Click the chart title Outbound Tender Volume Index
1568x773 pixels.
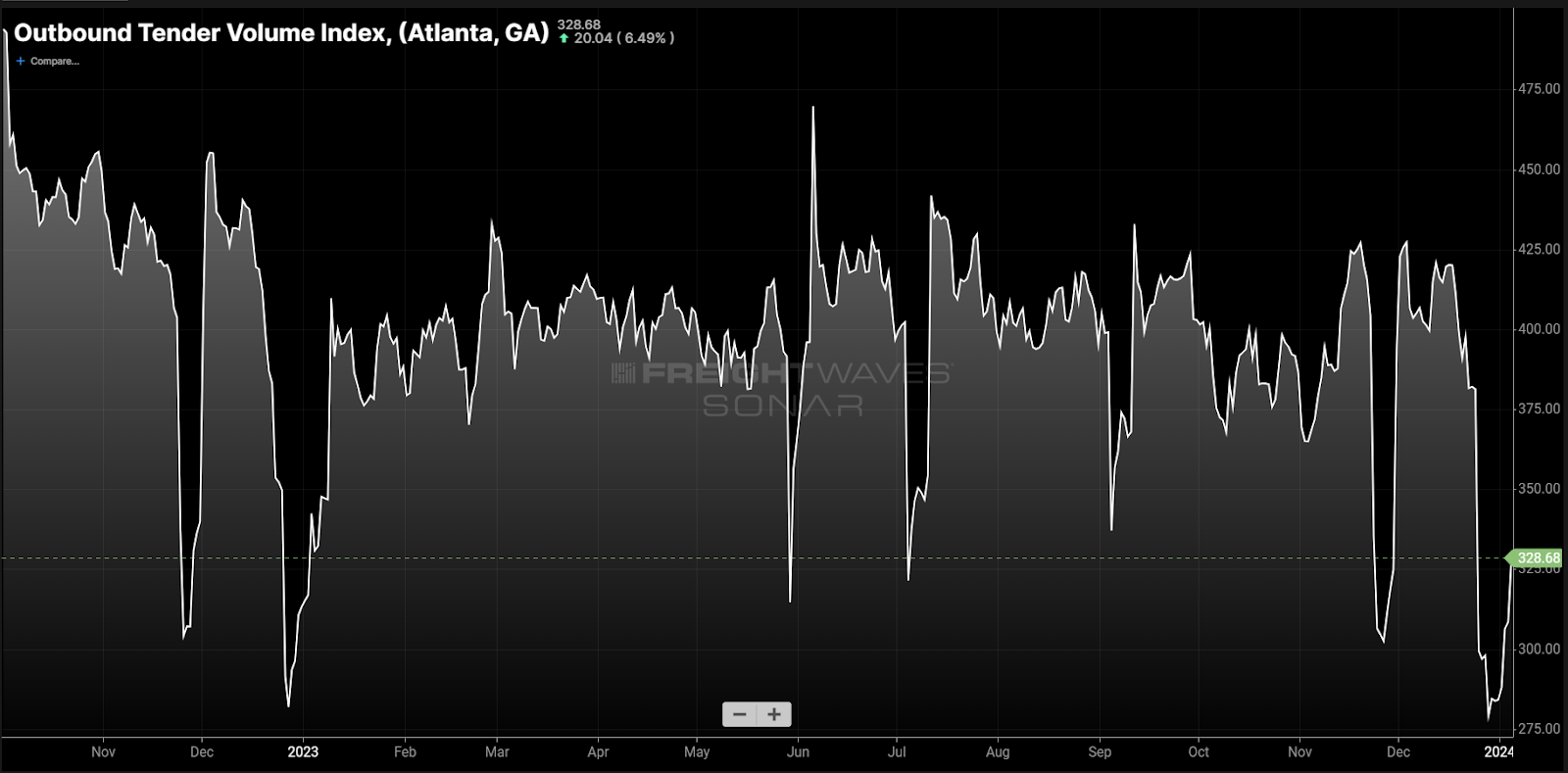281,32
